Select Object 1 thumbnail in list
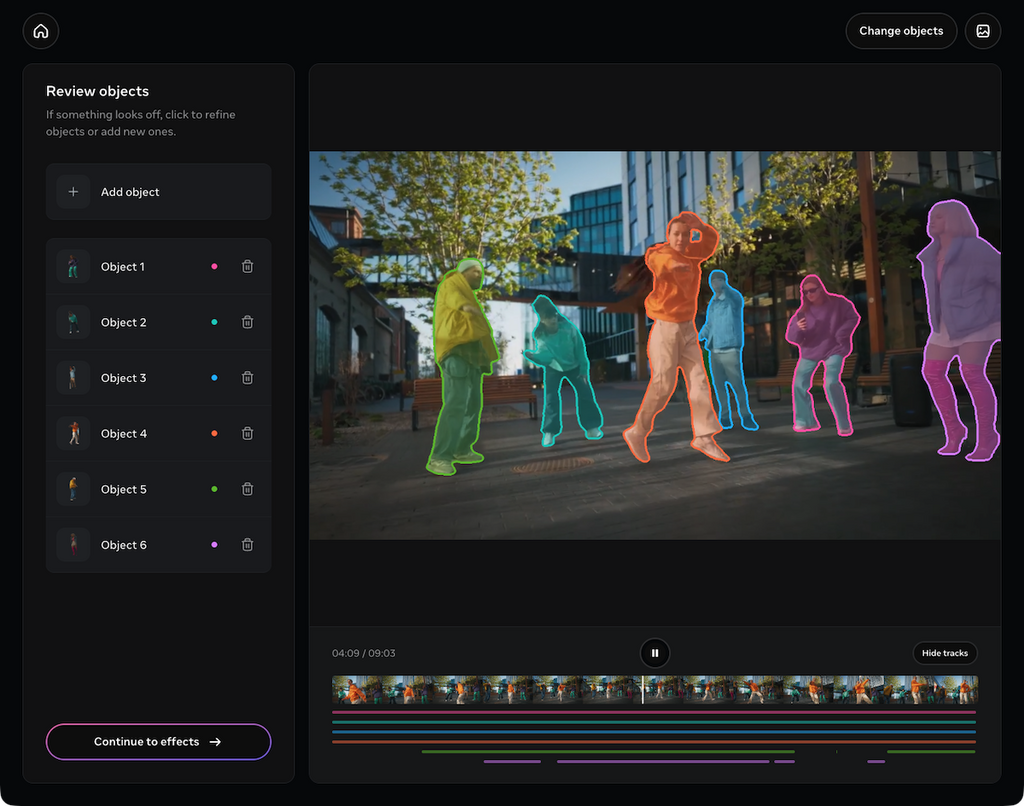This screenshot has width=1024, height=806. coord(73,267)
